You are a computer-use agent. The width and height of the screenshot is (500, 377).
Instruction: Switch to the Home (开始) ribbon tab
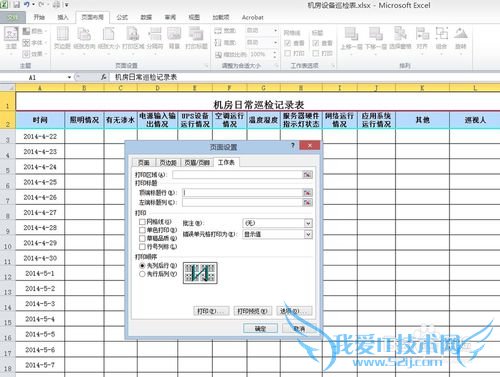[x=39, y=17]
